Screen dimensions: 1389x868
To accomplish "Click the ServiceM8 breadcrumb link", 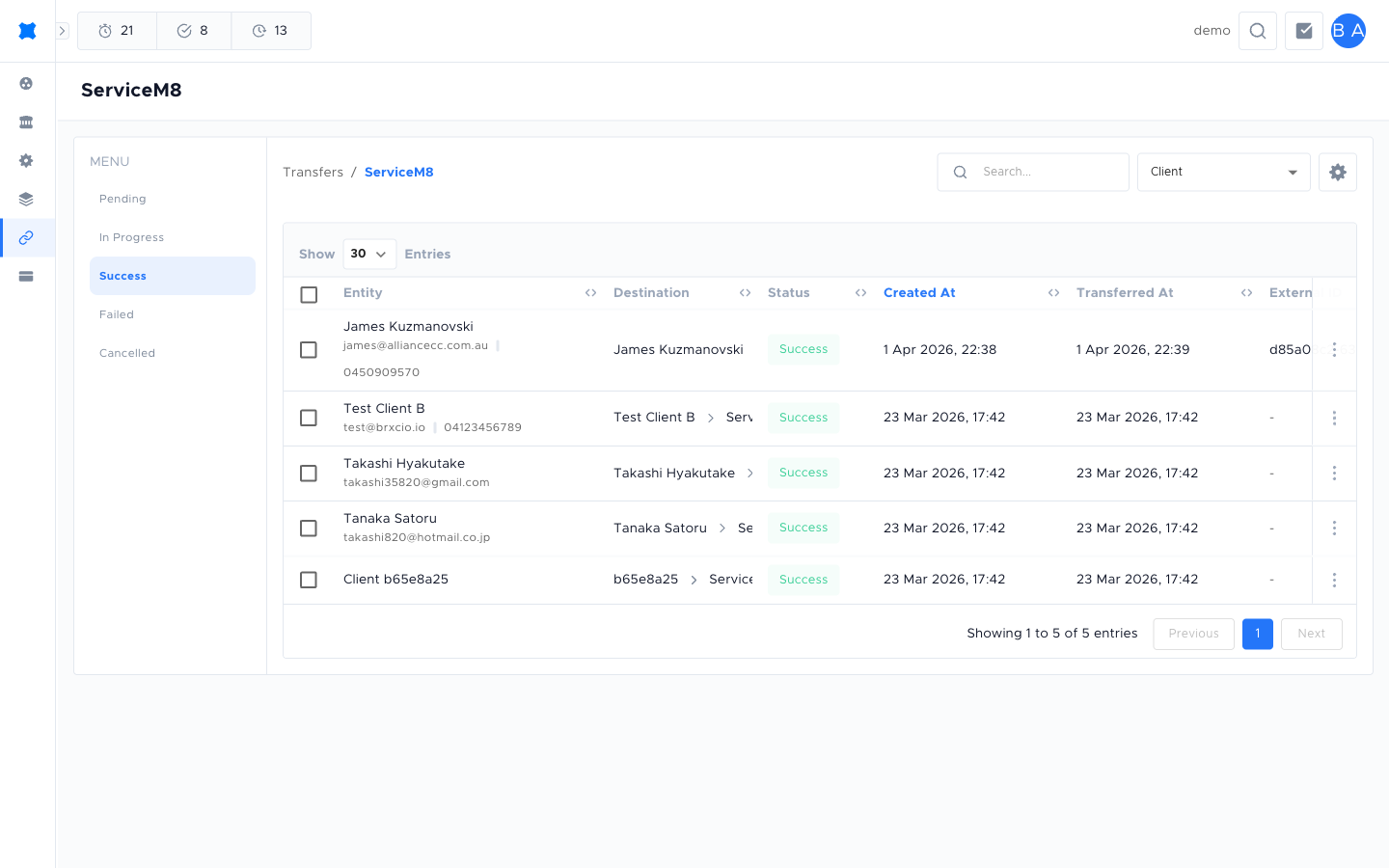I will click(398, 172).
